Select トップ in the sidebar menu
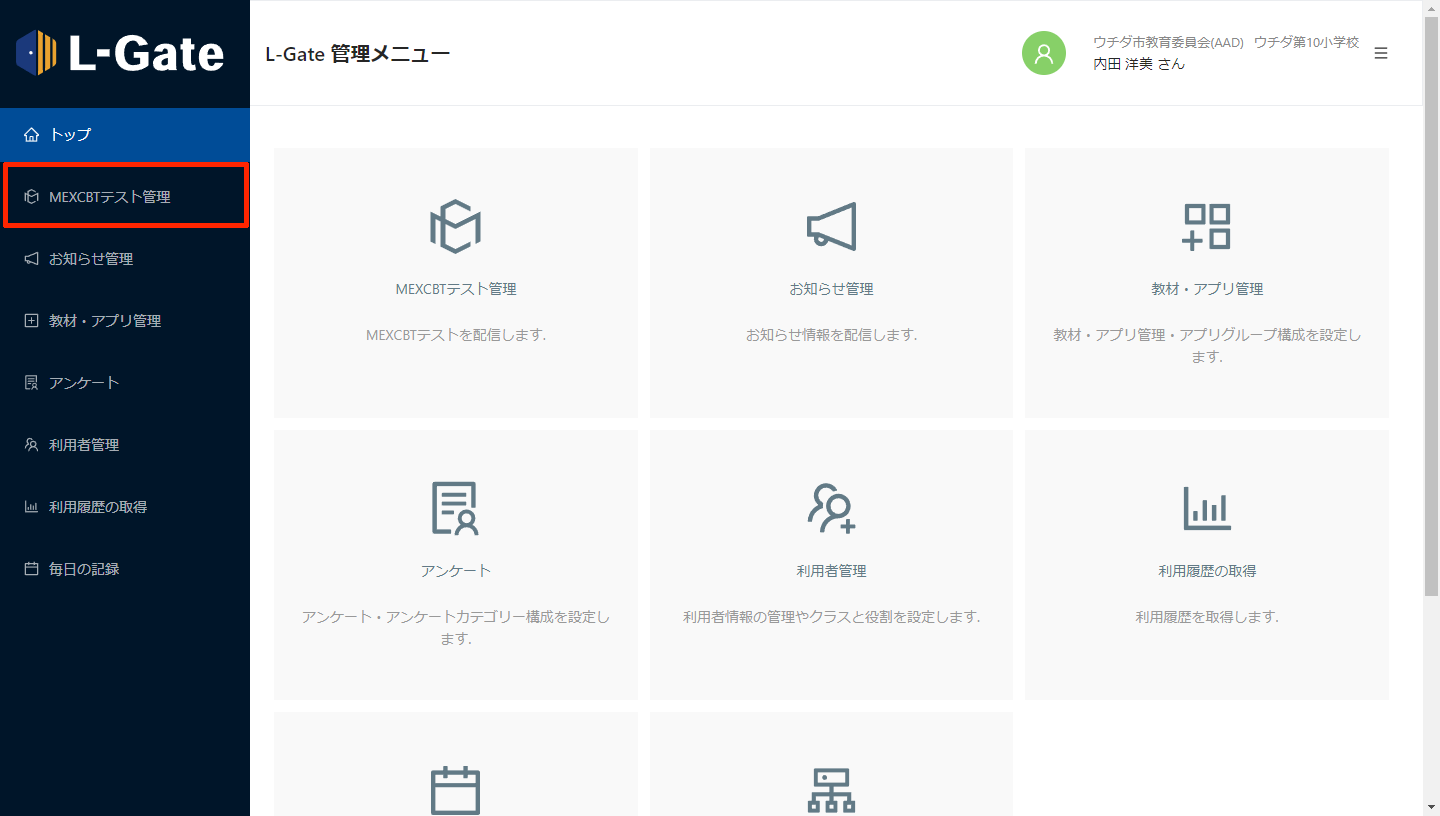The width and height of the screenshot is (1440, 816). [x=125, y=134]
